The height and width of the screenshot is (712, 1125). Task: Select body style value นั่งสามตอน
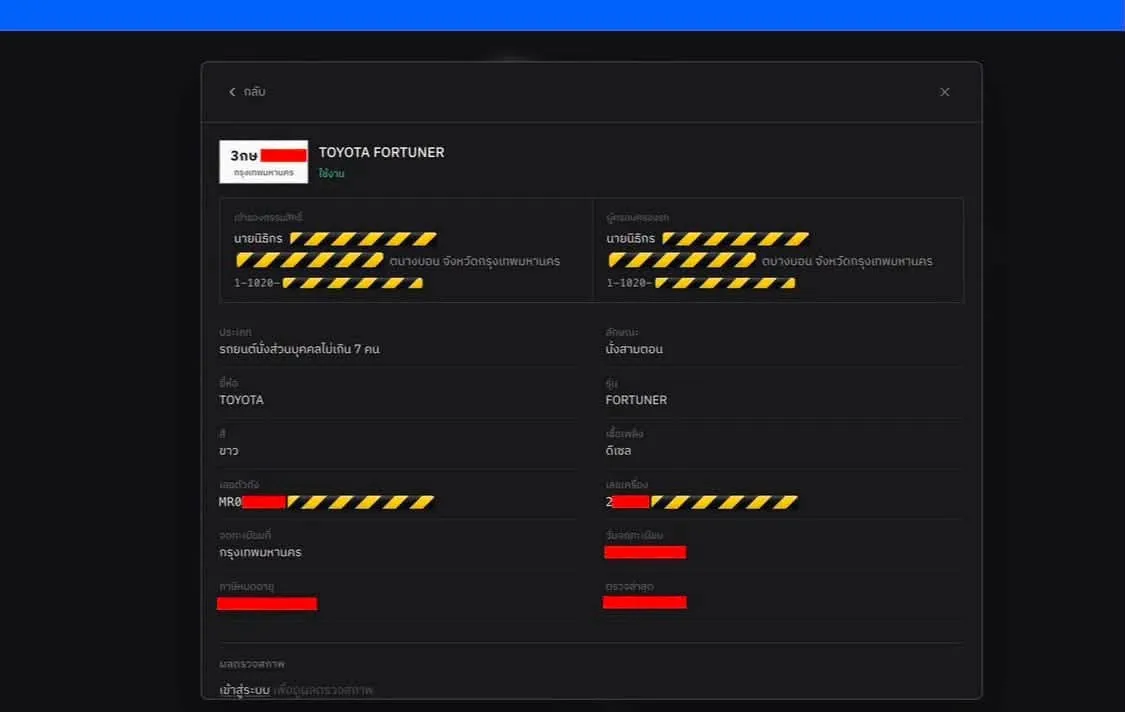[x=634, y=350]
